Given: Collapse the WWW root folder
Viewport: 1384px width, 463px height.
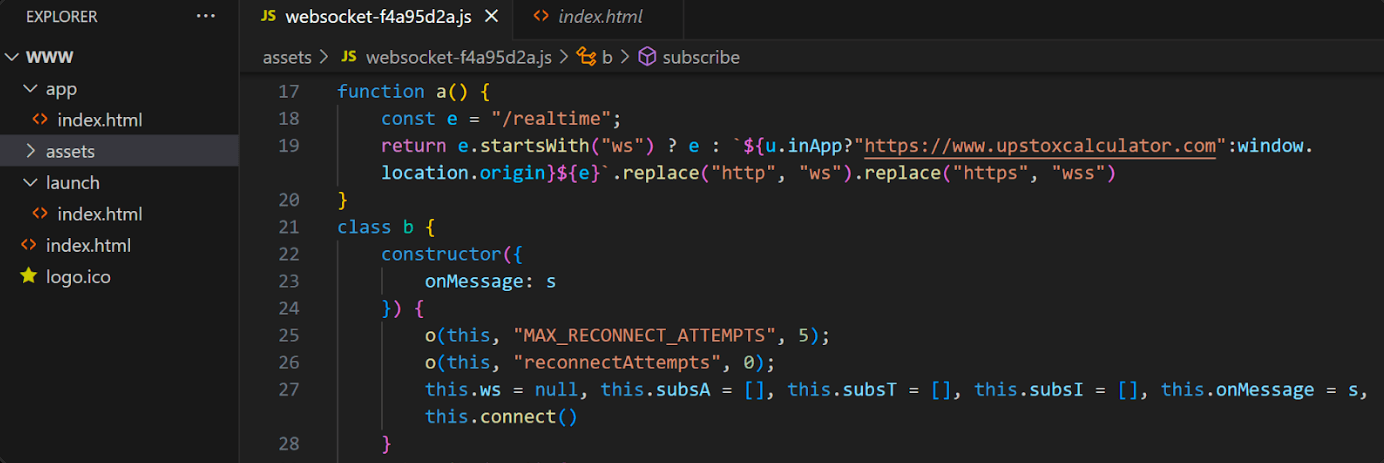Looking at the screenshot, I should pos(12,57).
